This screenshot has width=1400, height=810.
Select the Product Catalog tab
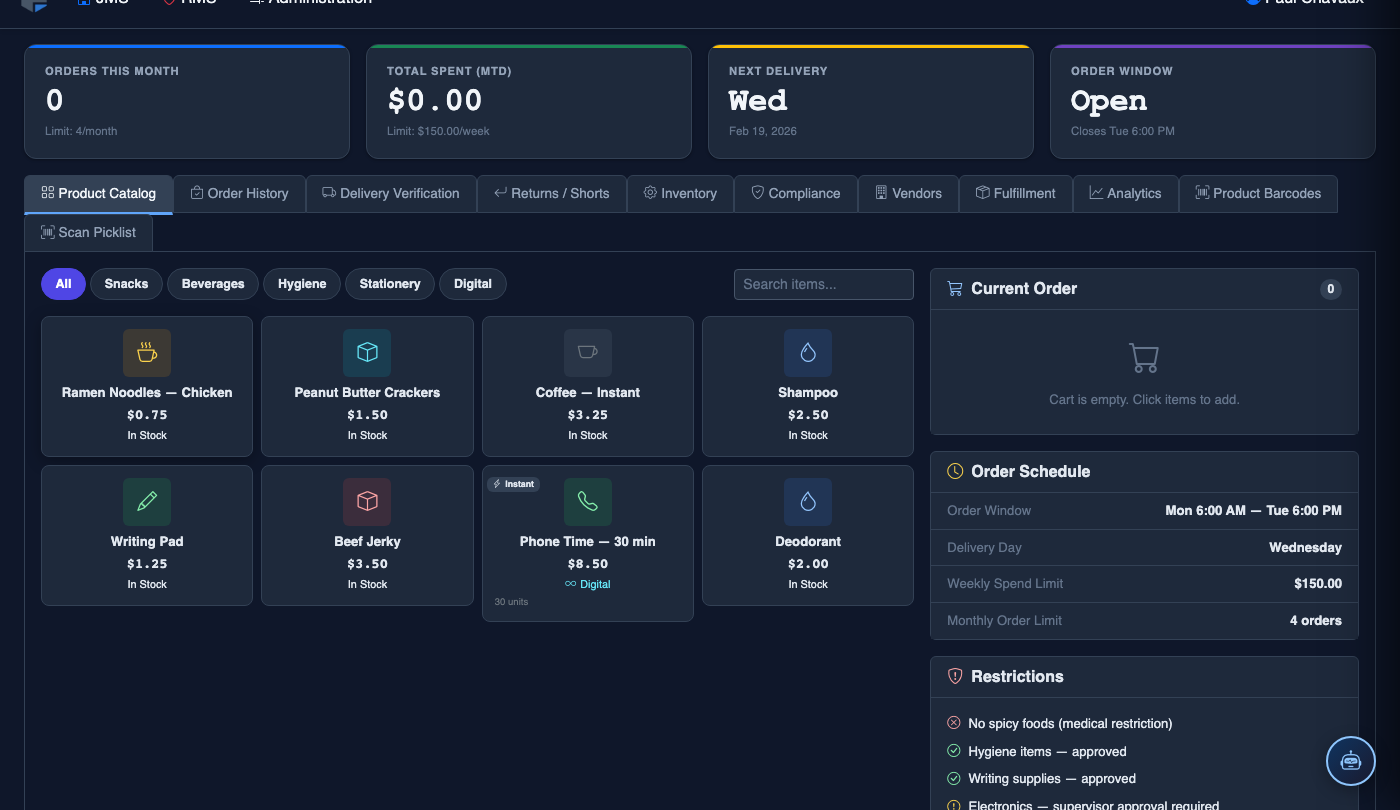[x=99, y=193]
